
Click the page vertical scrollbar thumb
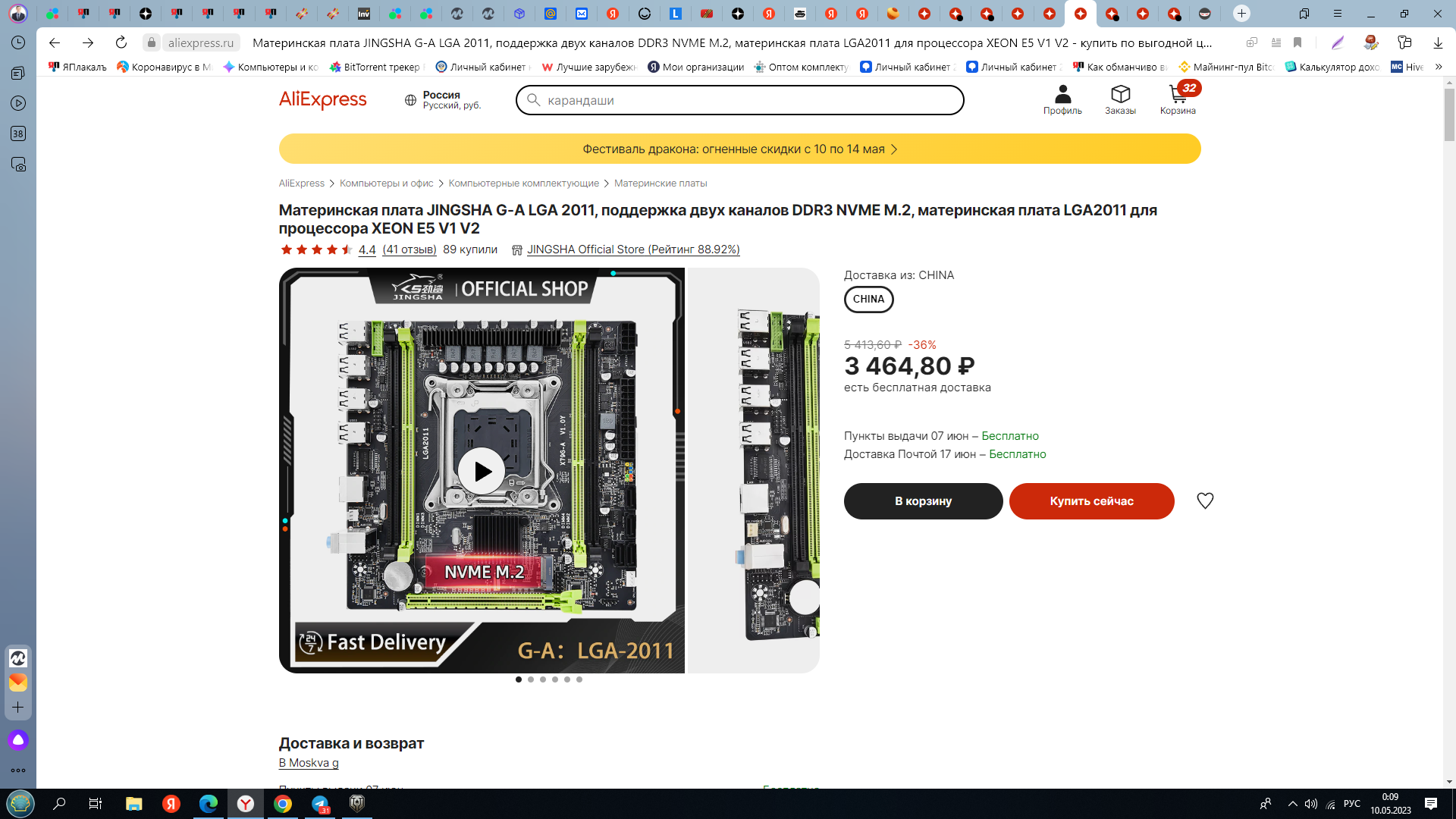pyautogui.click(x=1449, y=114)
